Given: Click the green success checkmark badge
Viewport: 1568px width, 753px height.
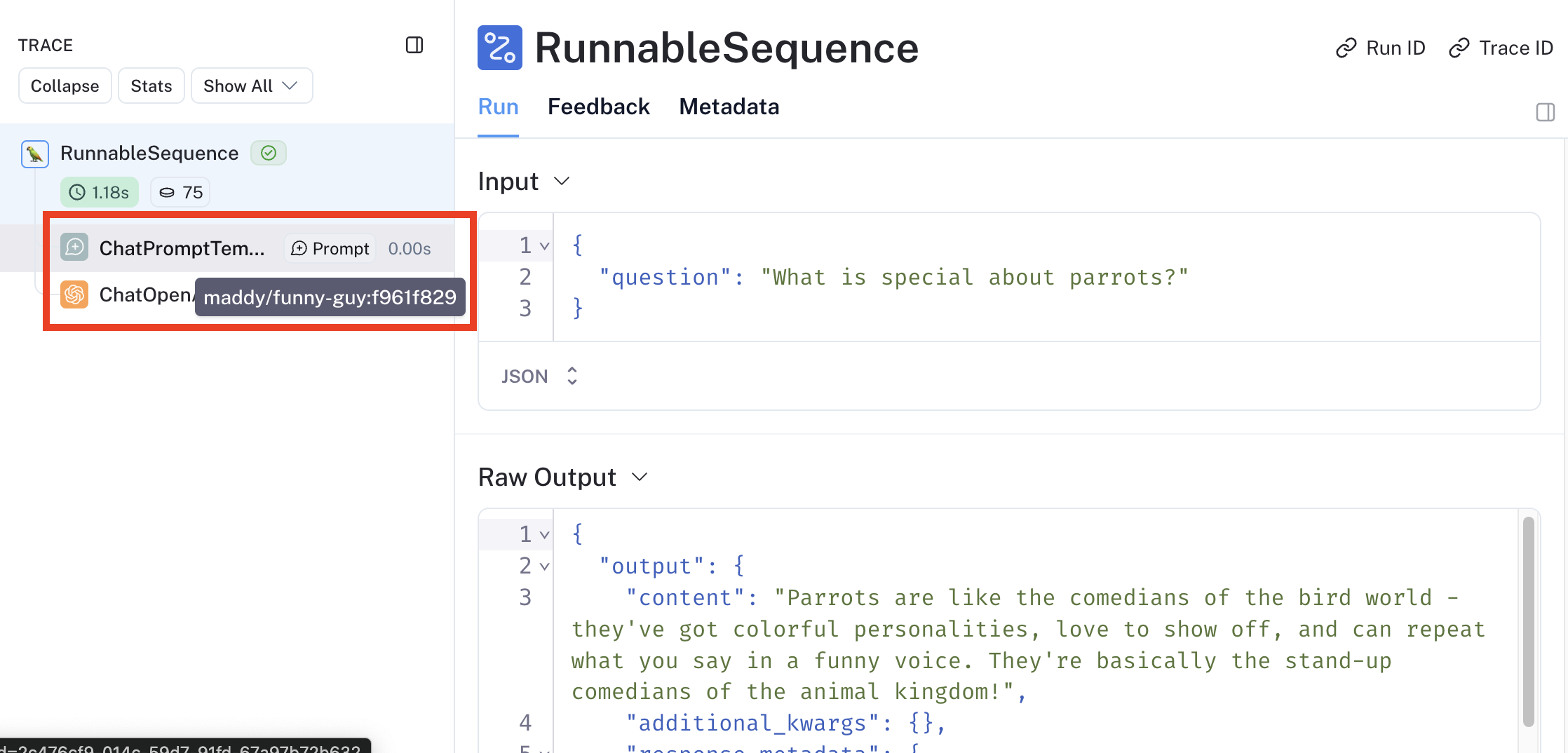Looking at the screenshot, I should coord(269,153).
